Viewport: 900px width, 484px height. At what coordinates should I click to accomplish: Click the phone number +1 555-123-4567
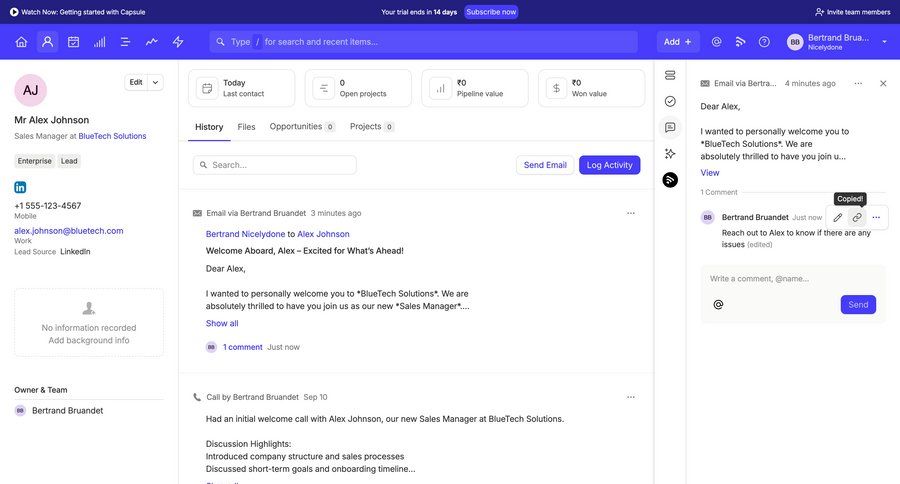pyautogui.click(x=48, y=206)
